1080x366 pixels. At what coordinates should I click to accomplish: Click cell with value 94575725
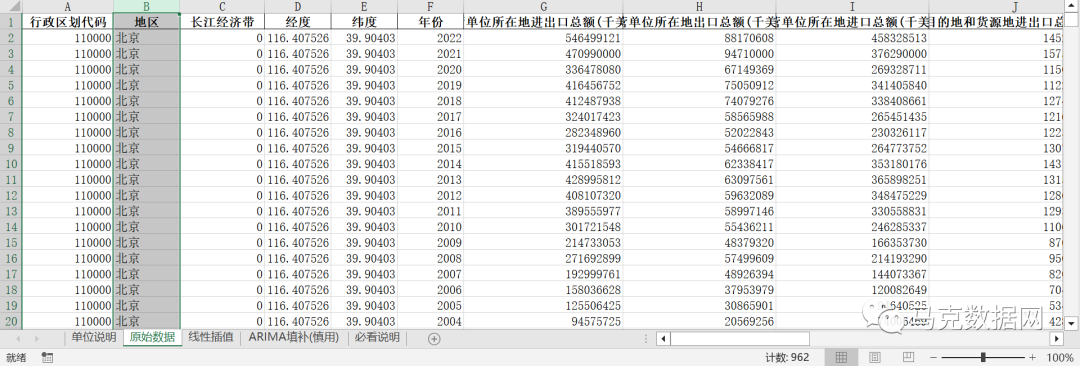(x=543, y=321)
